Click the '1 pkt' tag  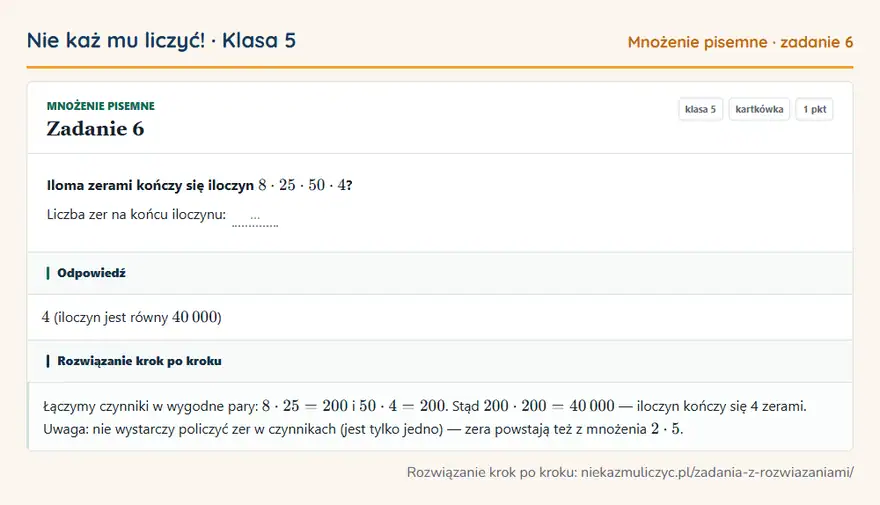pyautogui.click(x=814, y=109)
